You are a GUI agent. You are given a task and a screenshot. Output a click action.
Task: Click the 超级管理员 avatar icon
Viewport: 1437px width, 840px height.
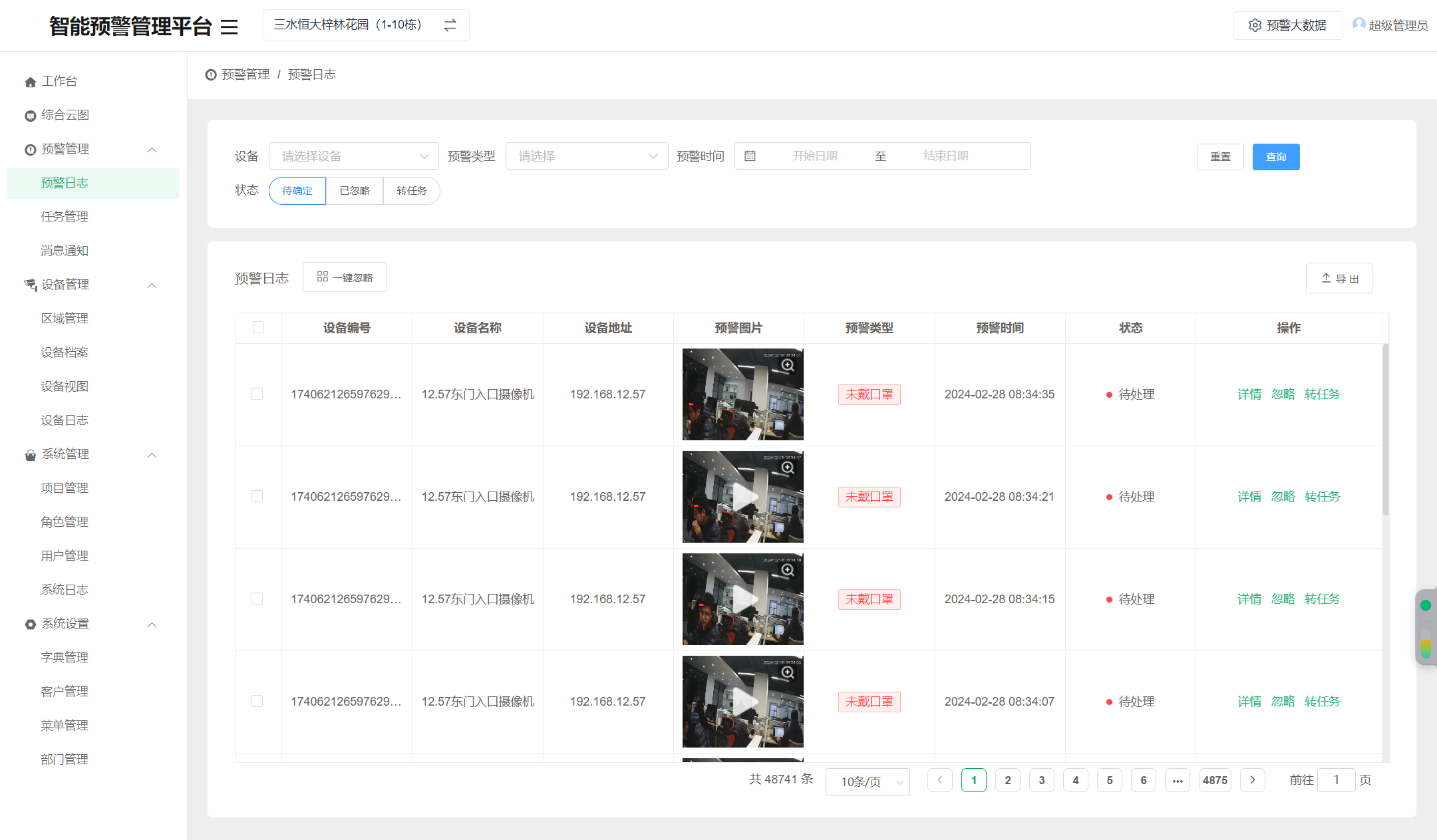tap(1358, 25)
